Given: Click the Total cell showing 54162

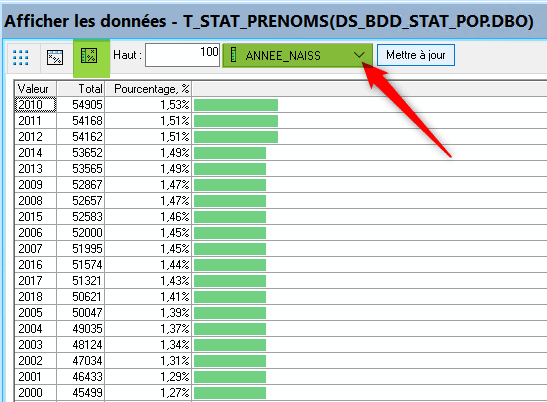Looking at the screenshot, I should tap(81, 137).
